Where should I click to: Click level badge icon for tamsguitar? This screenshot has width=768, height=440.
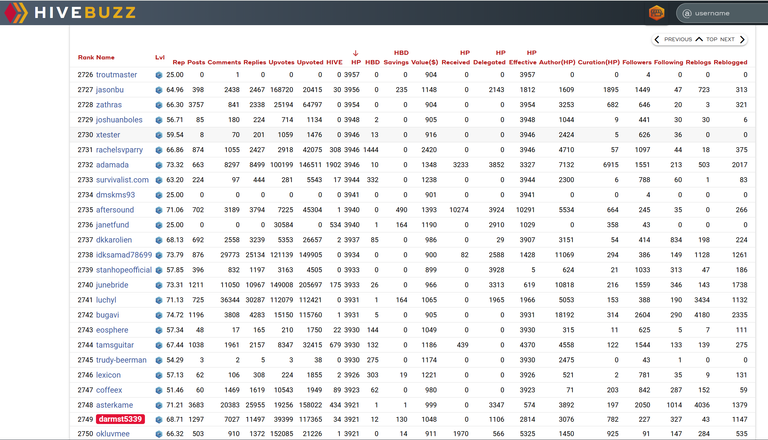159,345
